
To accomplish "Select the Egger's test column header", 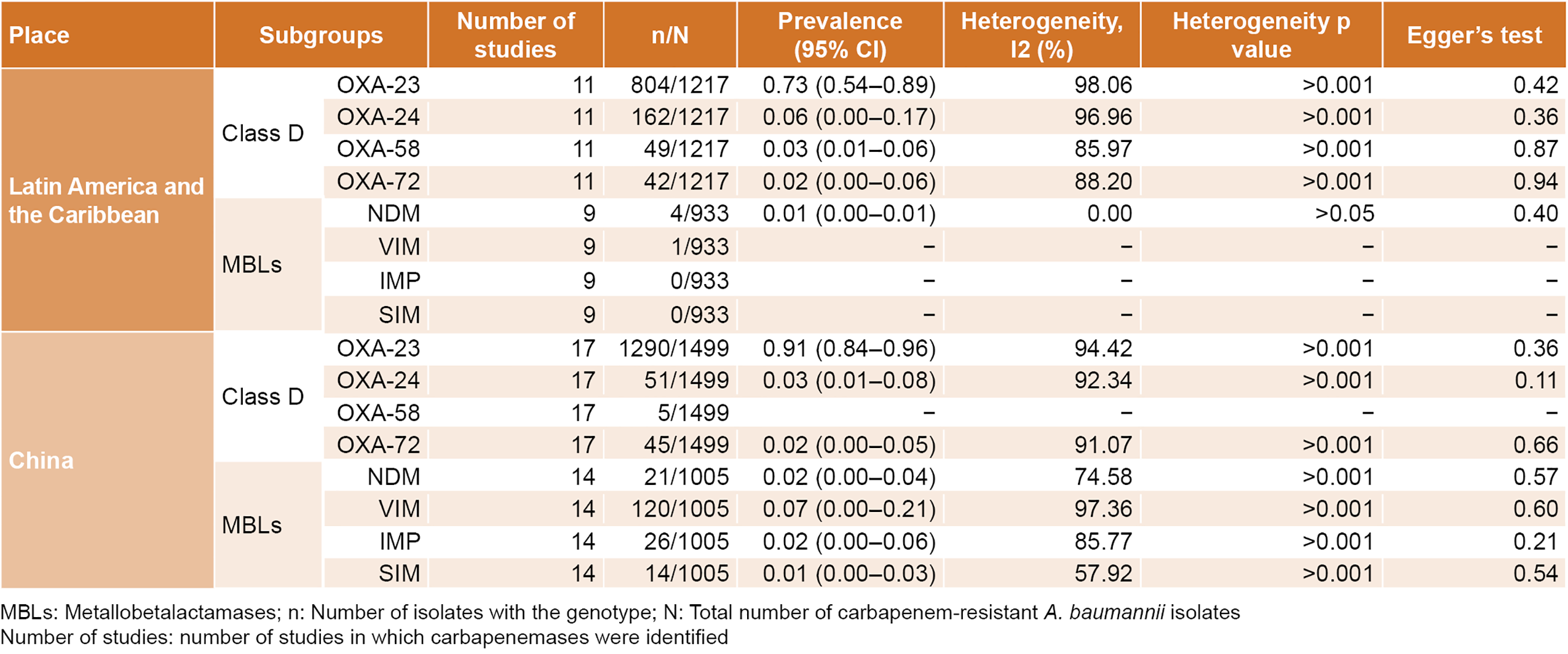I will [1474, 35].
